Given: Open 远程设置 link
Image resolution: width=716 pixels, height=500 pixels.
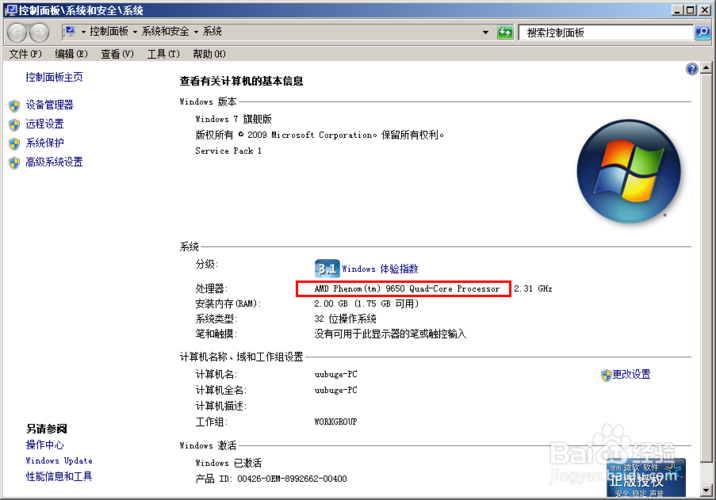Looking at the screenshot, I should (45, 124).
